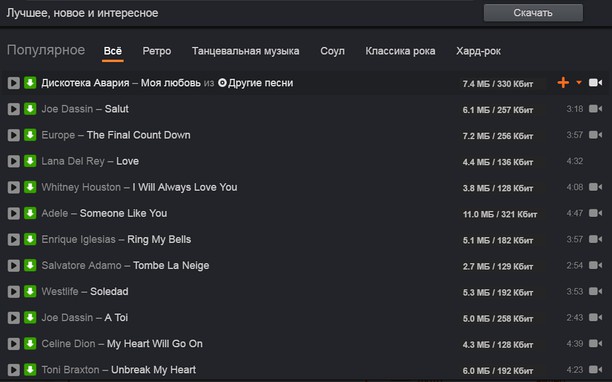Play Whitney Houston I Will Always Love You
Image resolution: width=612 pixels, height=382 pixels.
14,187
